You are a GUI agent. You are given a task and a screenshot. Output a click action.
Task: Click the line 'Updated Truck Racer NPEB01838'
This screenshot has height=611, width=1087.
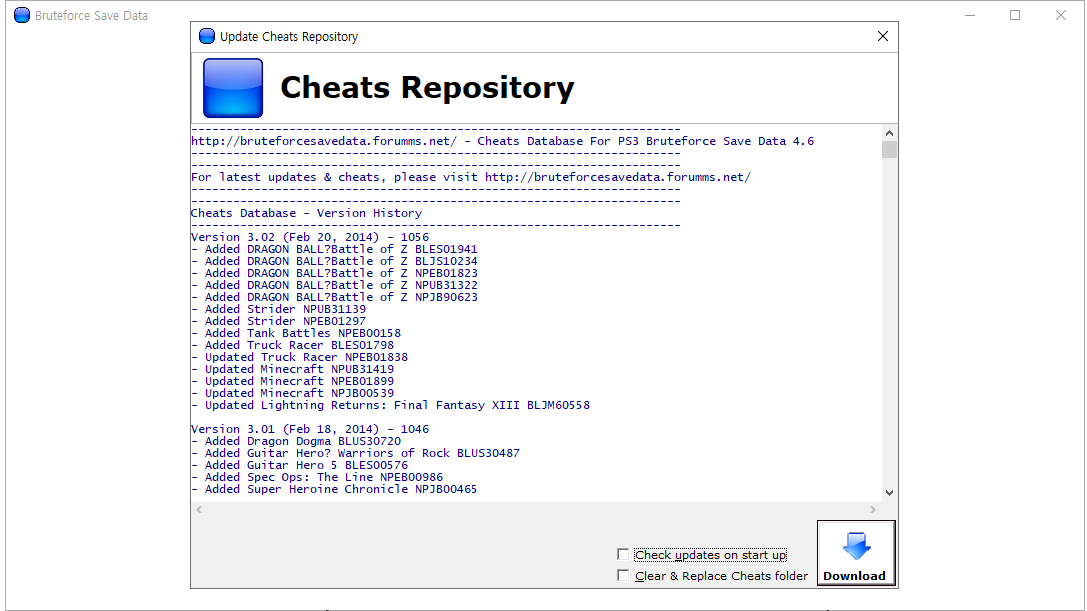click(299, 357)
